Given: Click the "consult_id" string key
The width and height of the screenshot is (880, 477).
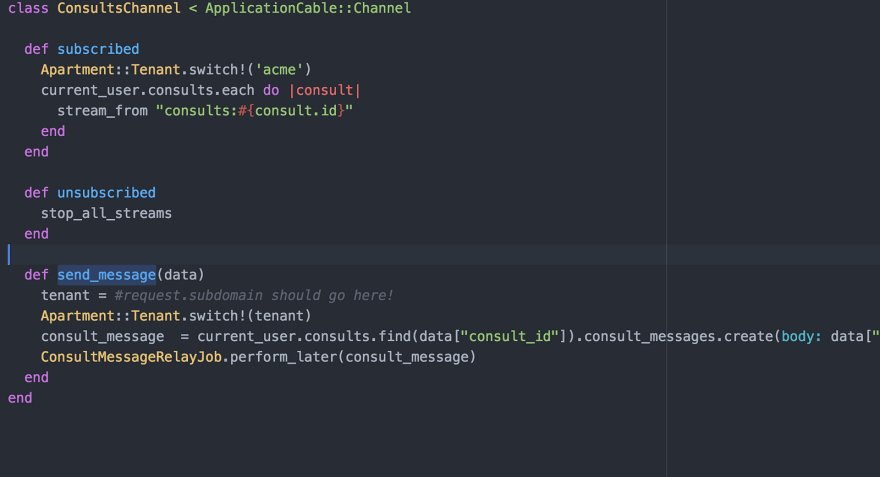Looking at the screenshot, I should tap(510, 337).
